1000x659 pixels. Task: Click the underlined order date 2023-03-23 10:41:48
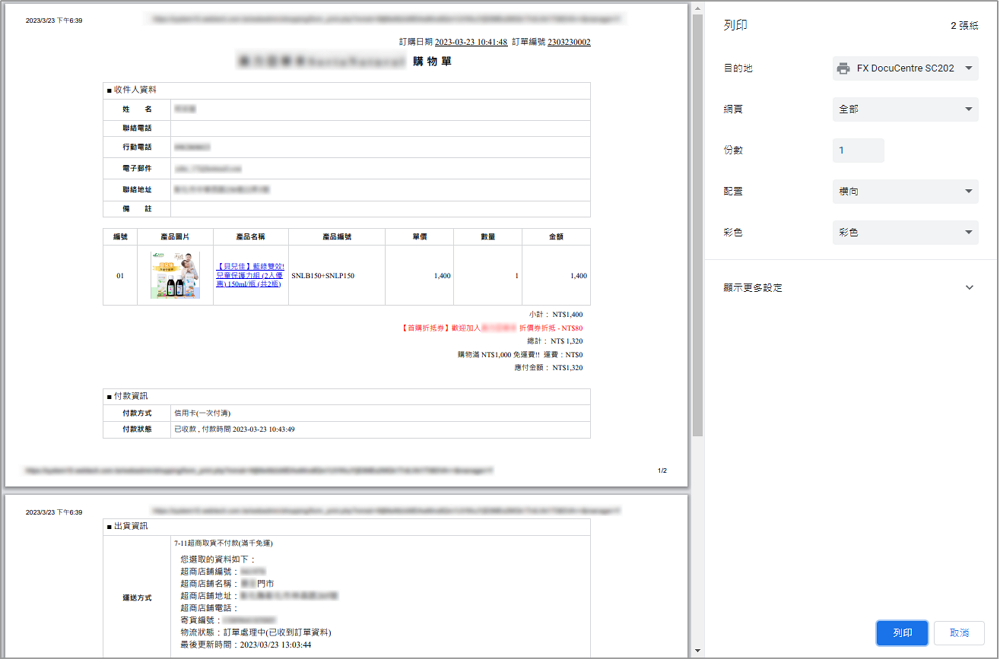click(471, 42)
